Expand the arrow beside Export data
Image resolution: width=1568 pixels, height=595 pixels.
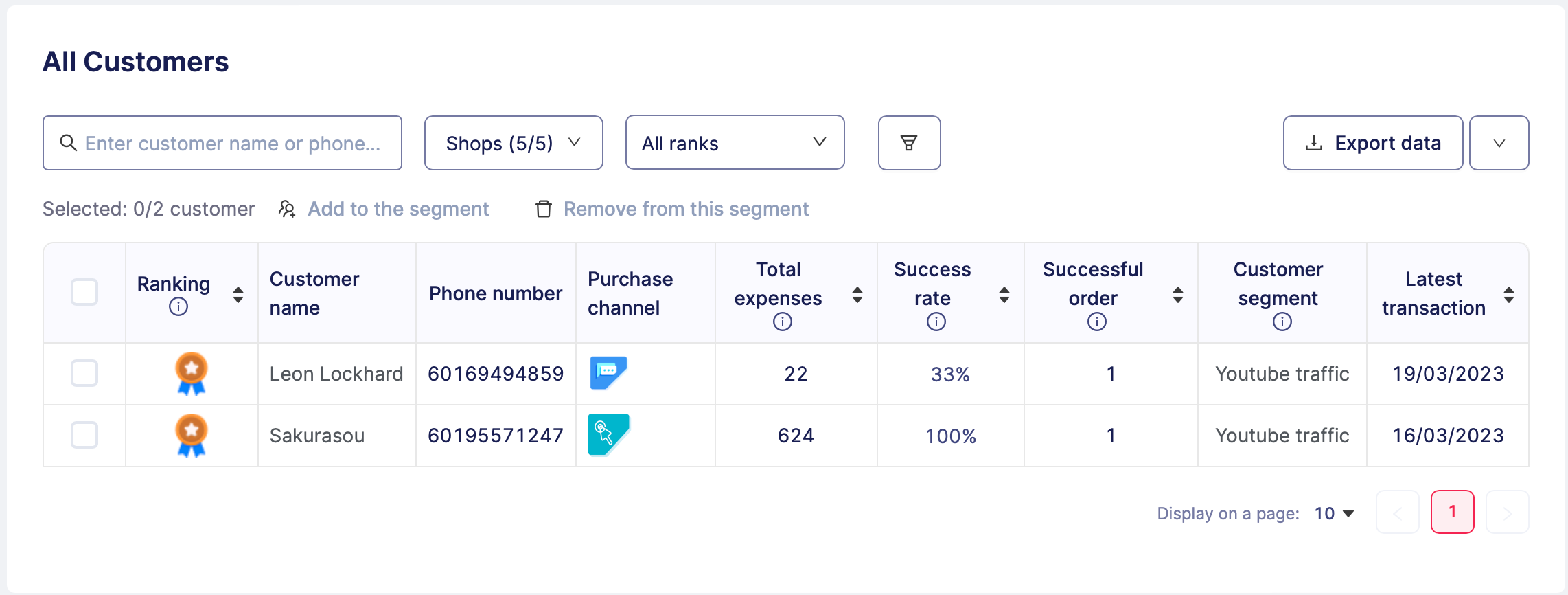[x=1499, y=143]
